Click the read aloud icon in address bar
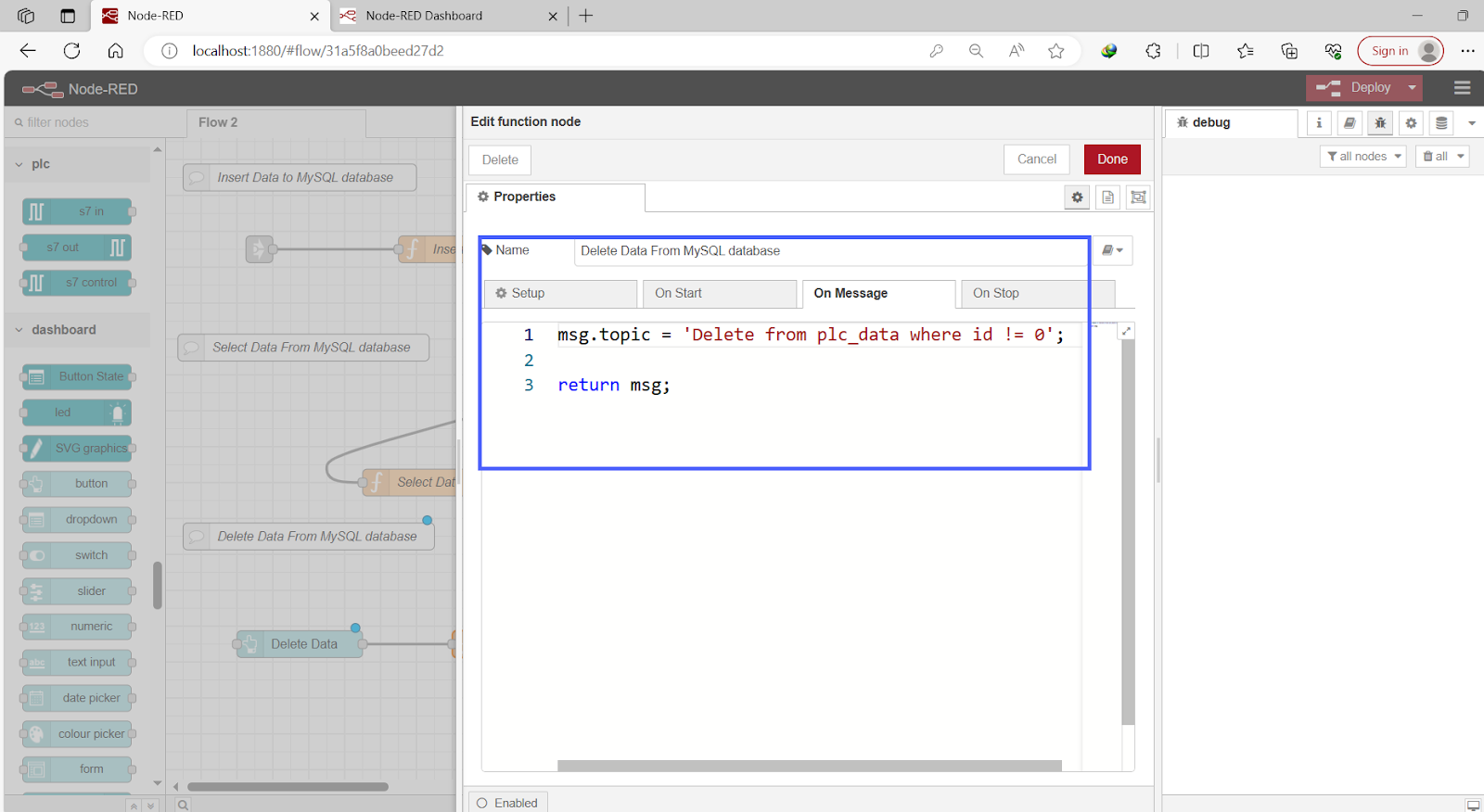The height and width of the screenshot is (812, 1484). point(1017,51)
